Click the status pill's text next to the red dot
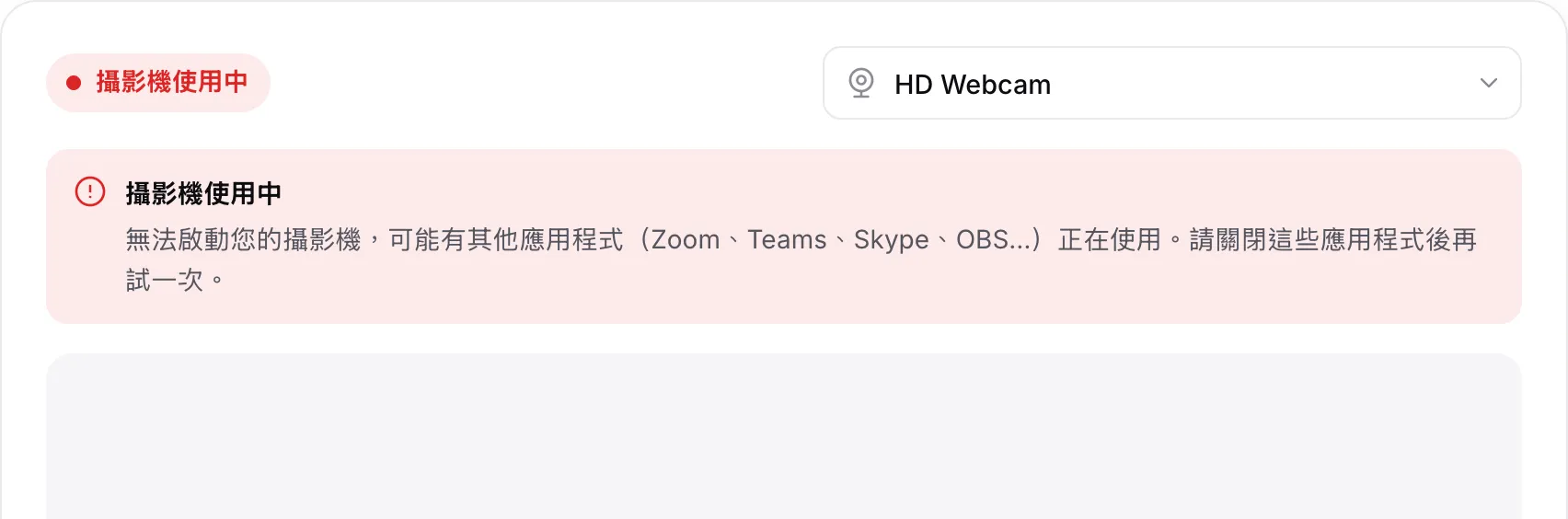The width and height of the screenshot is (1568, 519). (172, 82)
